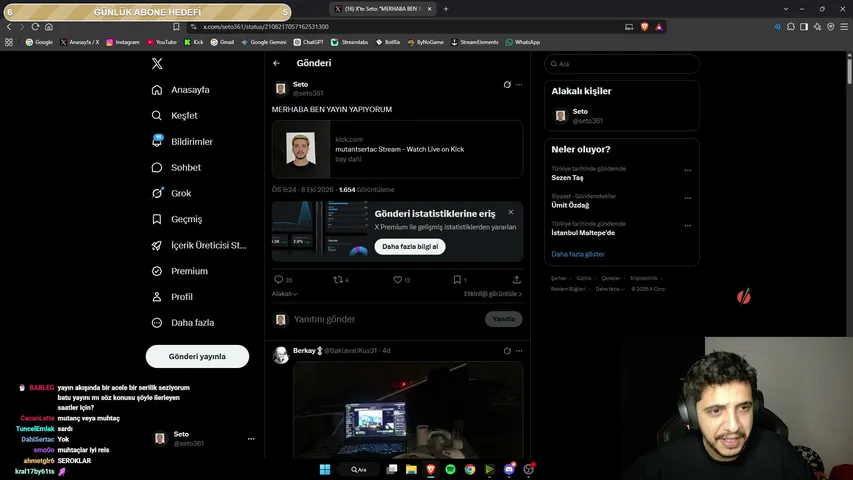
Task: Go back with Gönderi arrow
Action: pyautogui.click(x=277, y=63)
